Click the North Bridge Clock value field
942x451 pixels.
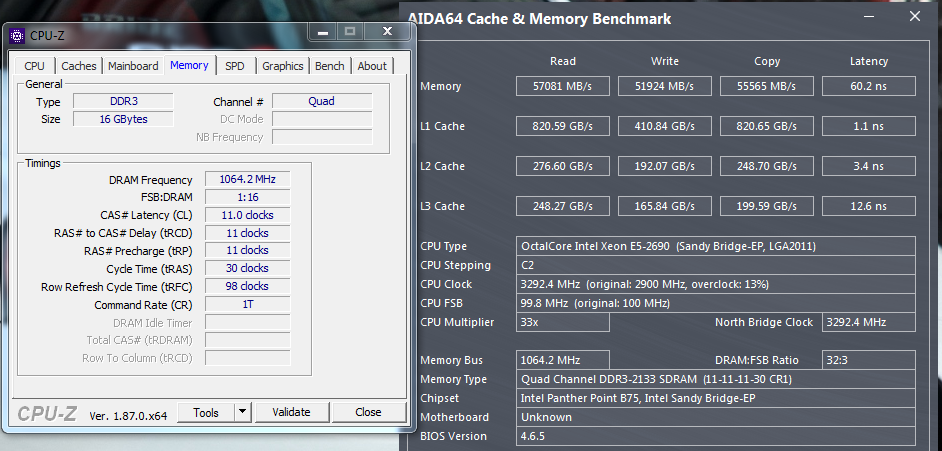click(x=869, y=322)
